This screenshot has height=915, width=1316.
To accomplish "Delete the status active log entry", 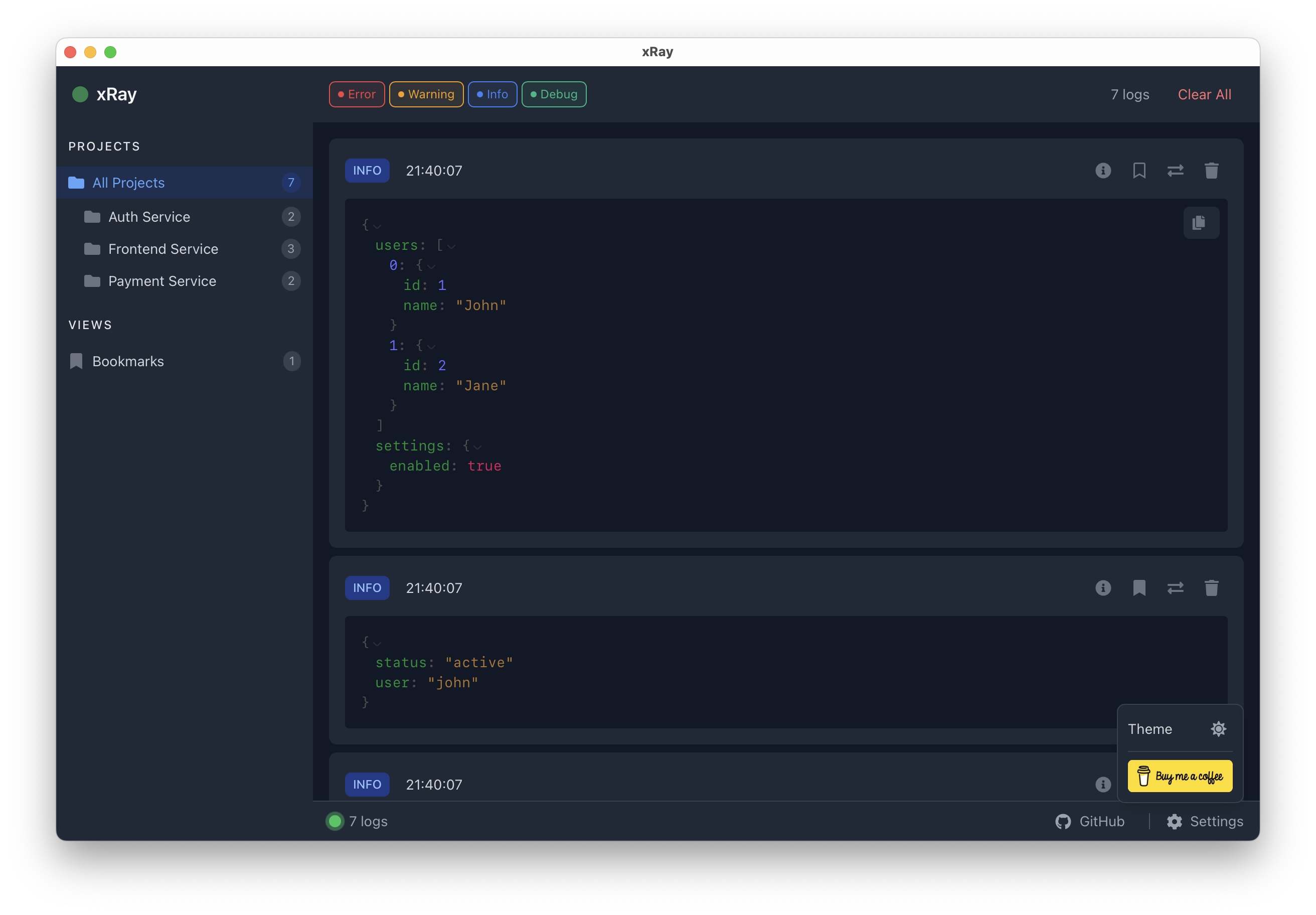I will click(1211, 587).
